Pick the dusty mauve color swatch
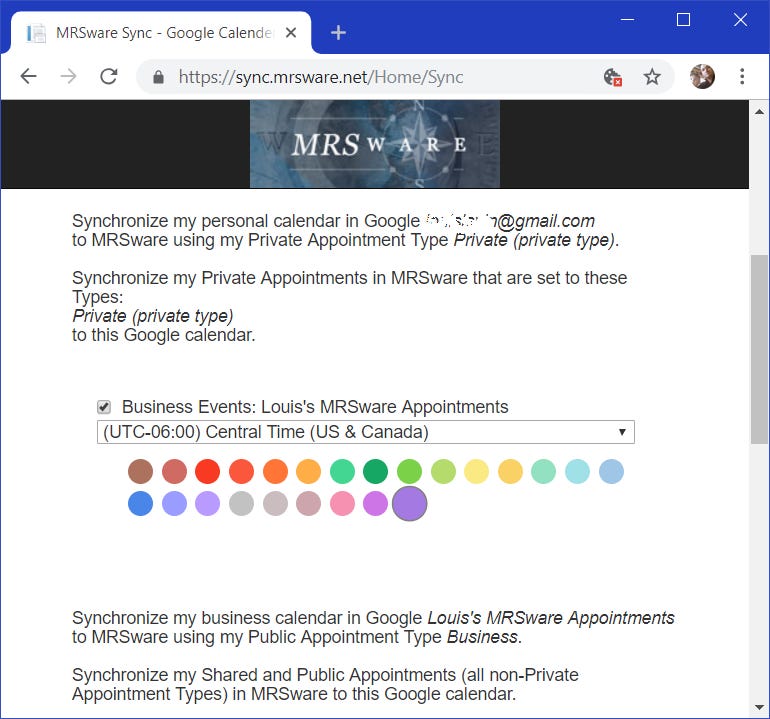Viewport: 770px width, 719px height. (x=308, y=503)
